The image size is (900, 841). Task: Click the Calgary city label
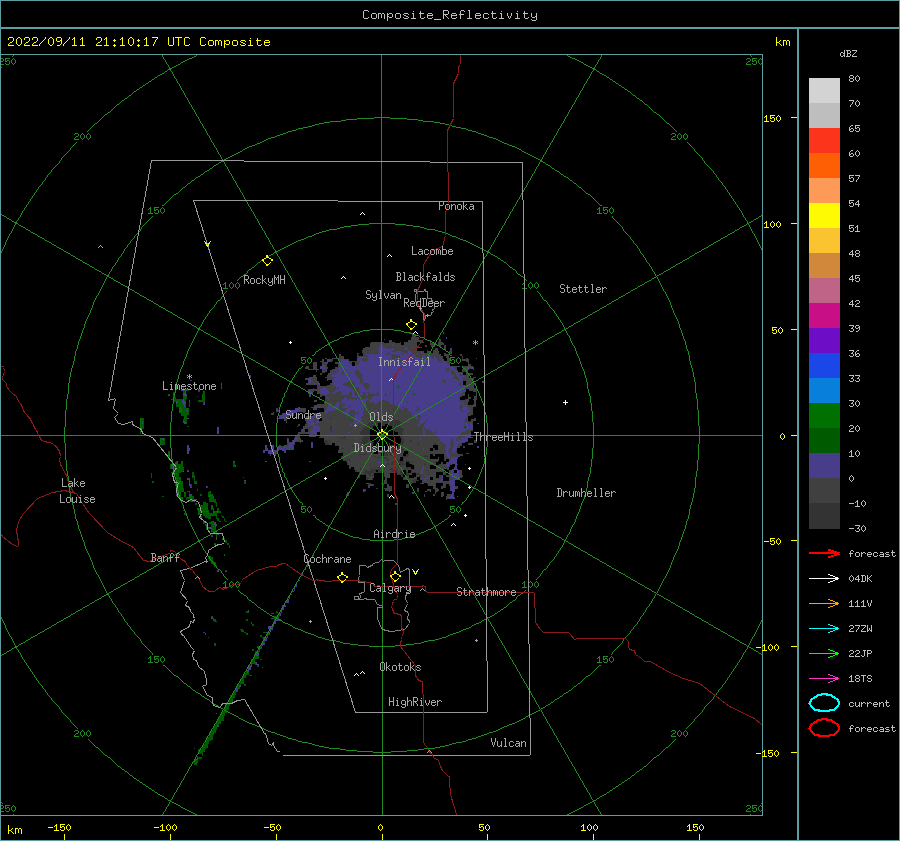pyautogui.click(x=390, y=588)
